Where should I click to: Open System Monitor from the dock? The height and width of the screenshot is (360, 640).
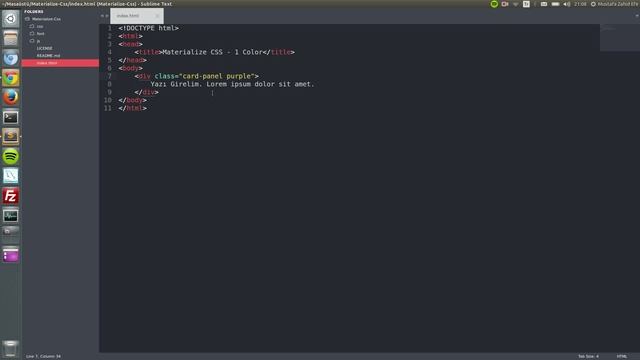coord(11,216)
